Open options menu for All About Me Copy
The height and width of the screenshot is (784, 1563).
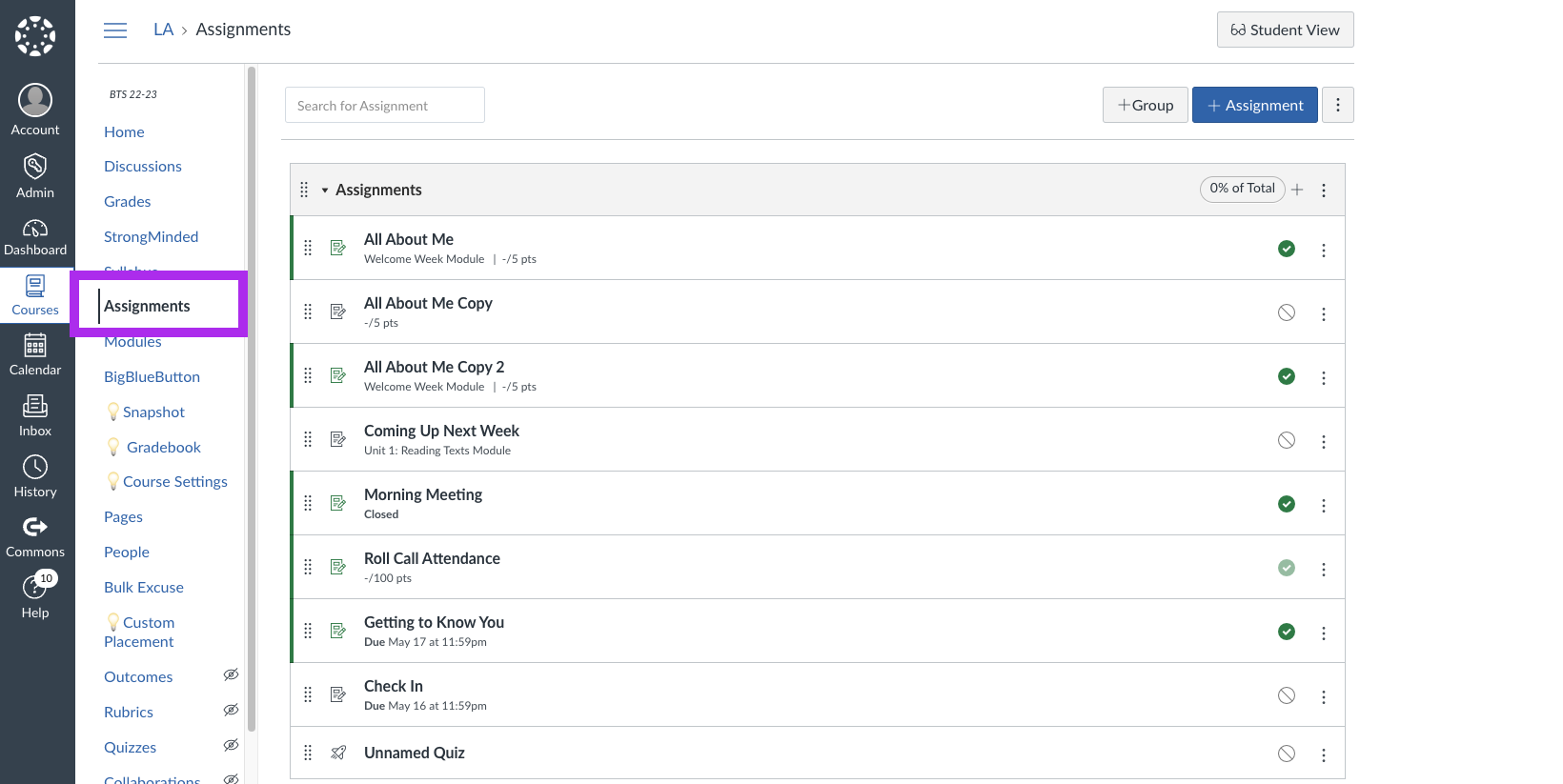tap(1324, 314)
